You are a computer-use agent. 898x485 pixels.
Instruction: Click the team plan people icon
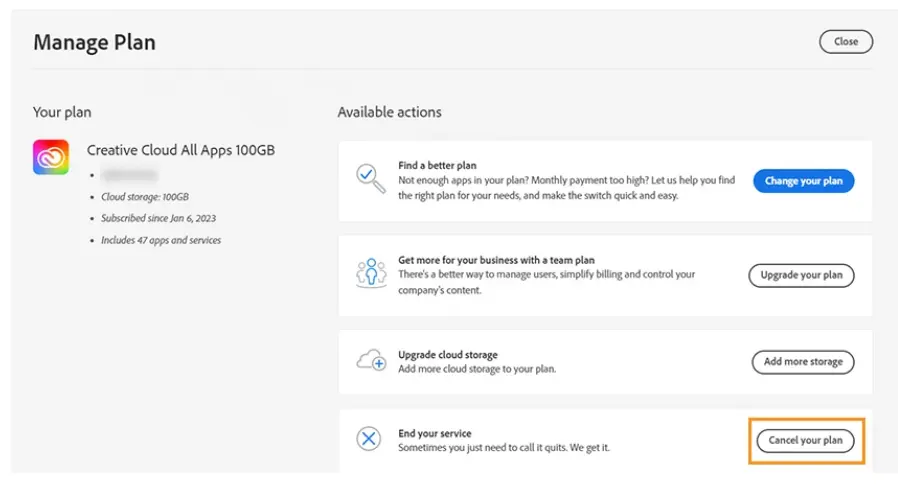(x=371, y=273)
